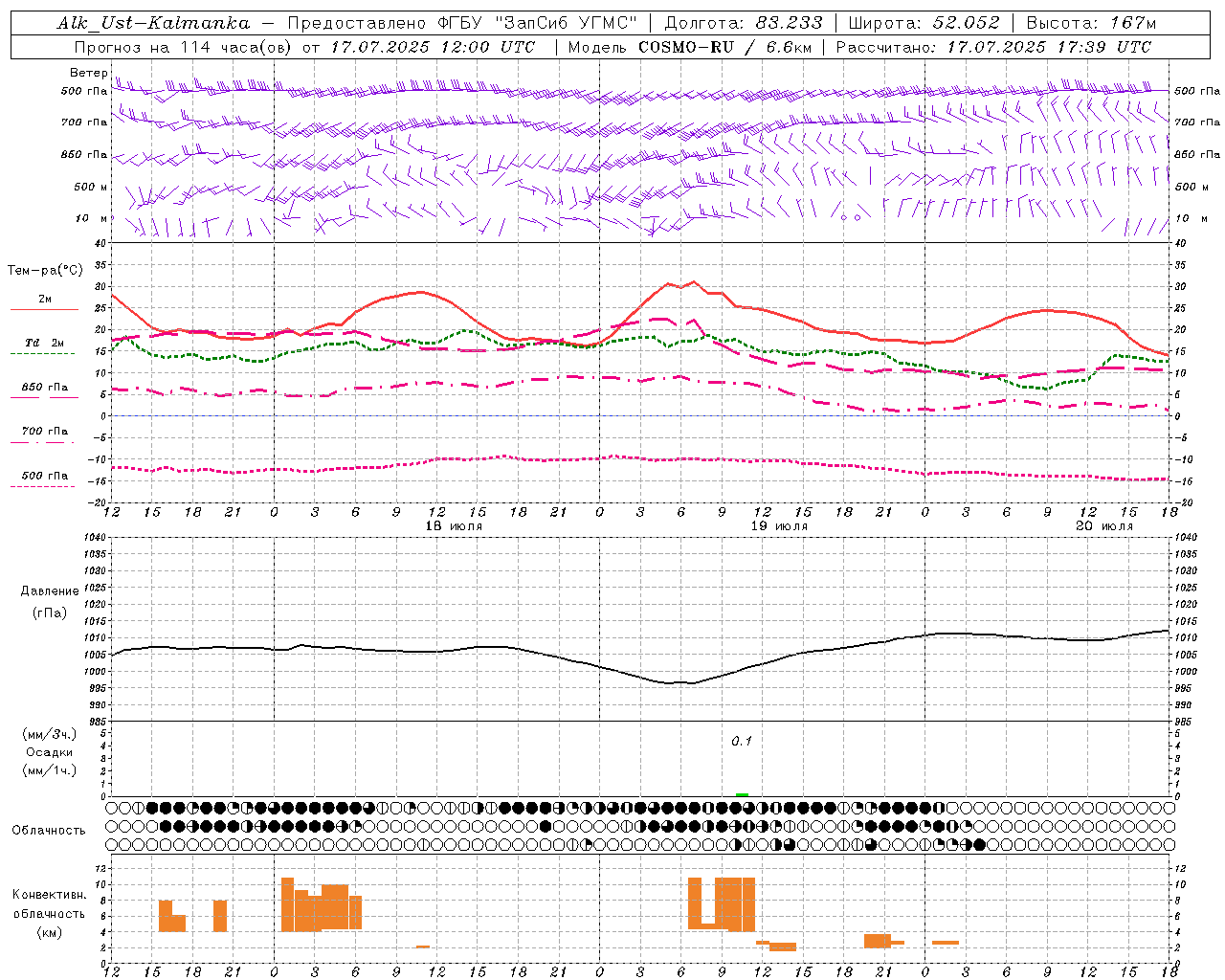Image resolution: width=1225 pixels, height=980 pixels.
Task: Click the Прогноз на 114 часа(ов) text
Action: tap(184, 47)
